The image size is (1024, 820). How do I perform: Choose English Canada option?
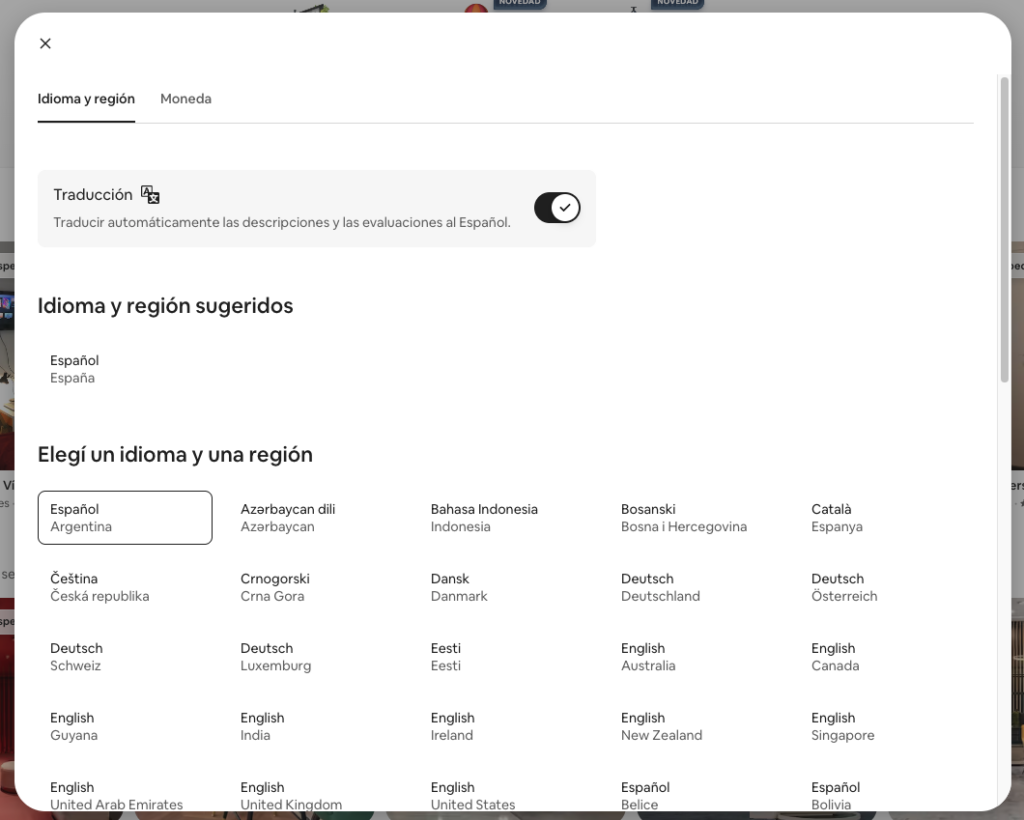(835, 657)
